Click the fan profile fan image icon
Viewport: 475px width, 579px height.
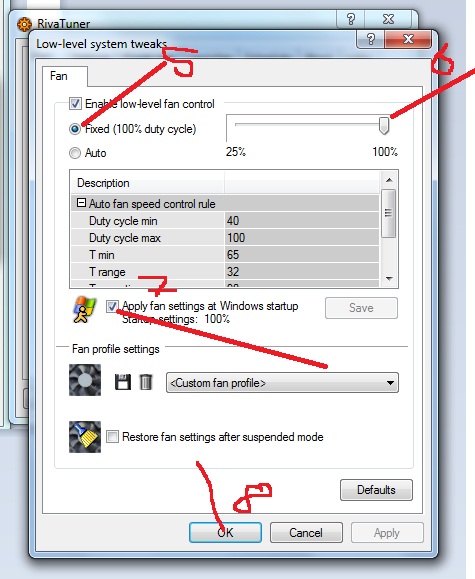click(x=85, y=380)
